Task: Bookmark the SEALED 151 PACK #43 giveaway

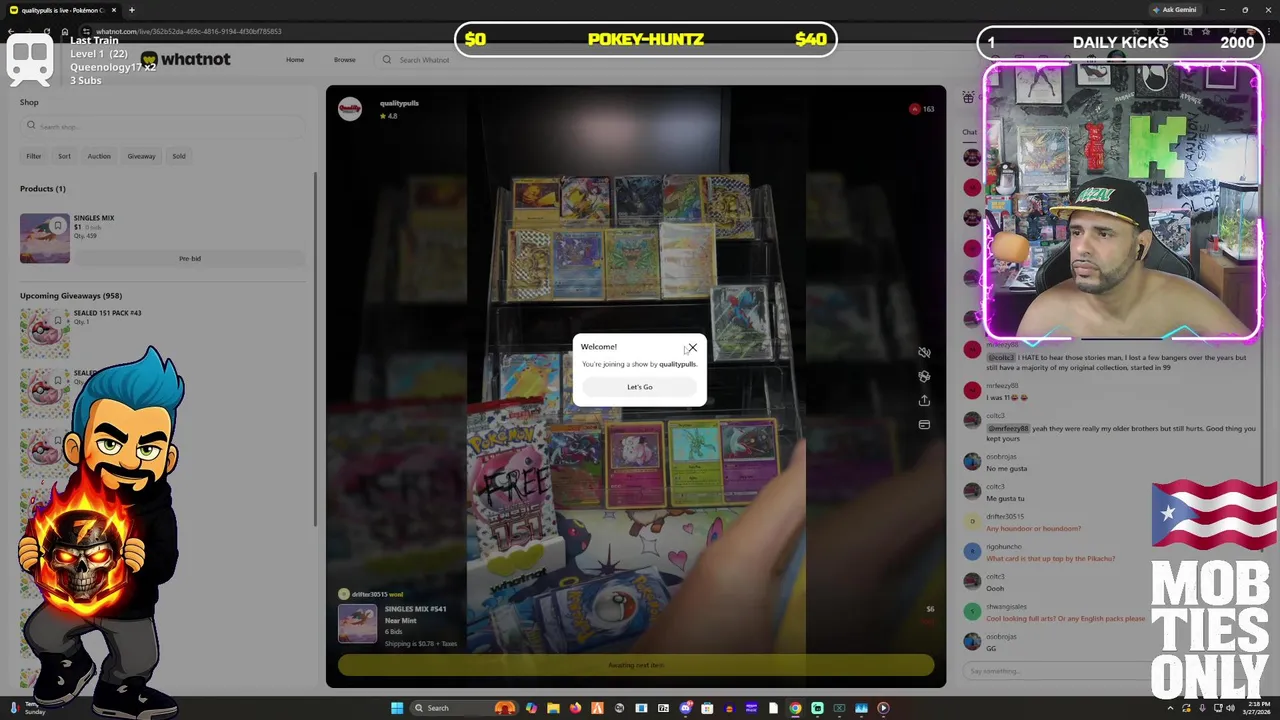Action: 58,321
